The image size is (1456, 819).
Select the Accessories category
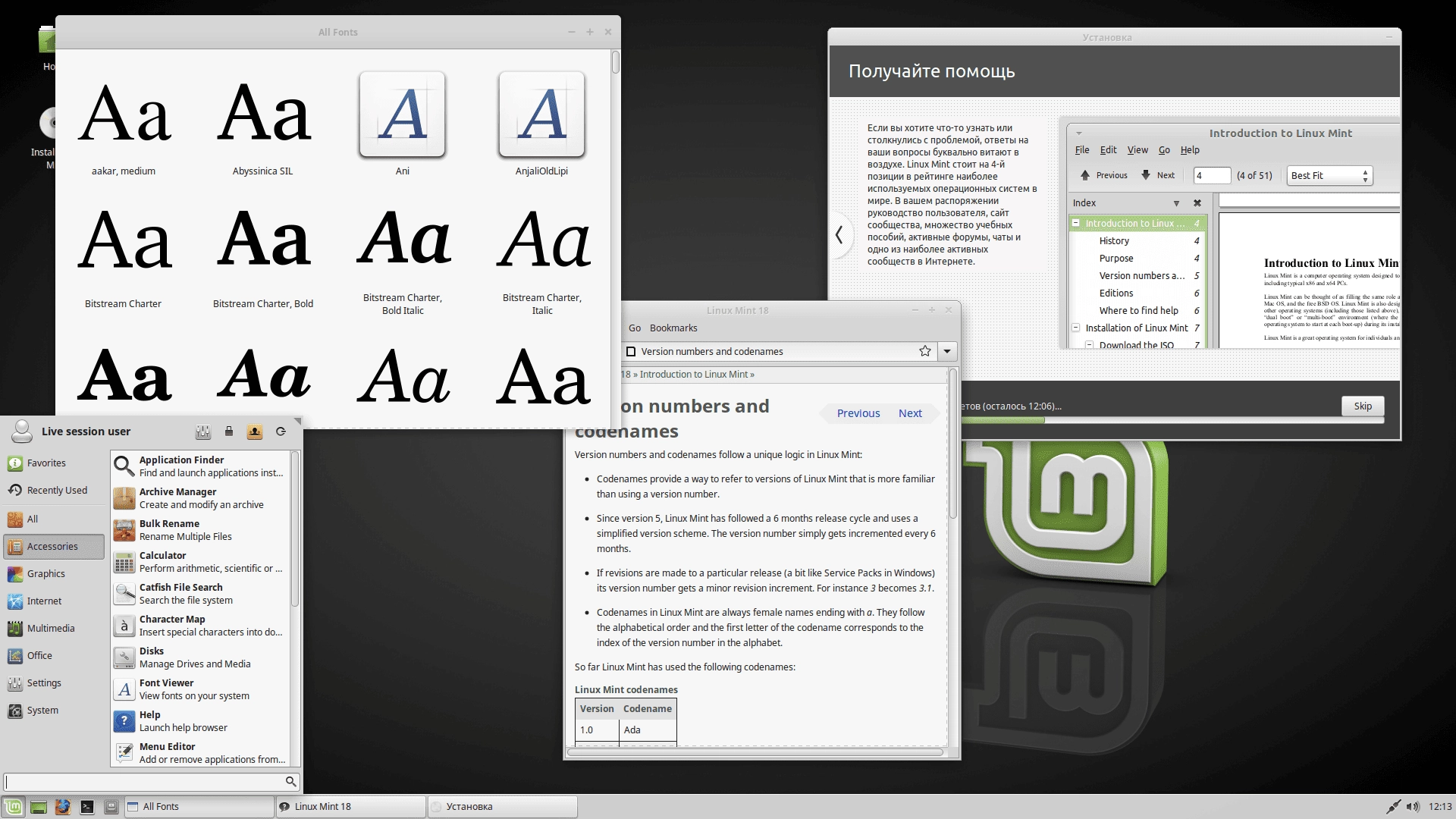tap(53, 547)
